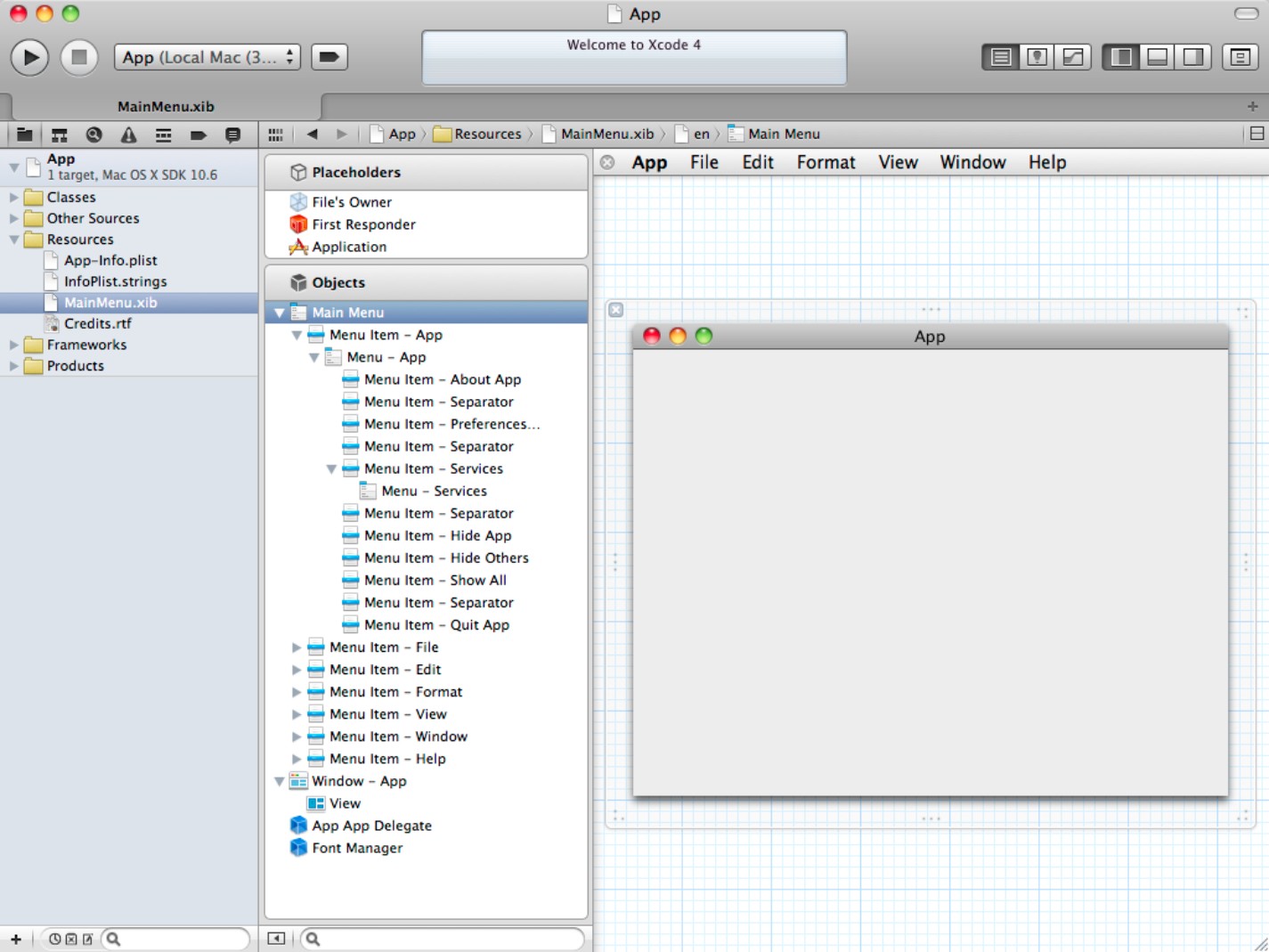The image size is (1269, 952).
Task: Select the Standard editor button
Action: click(1001, 57)
